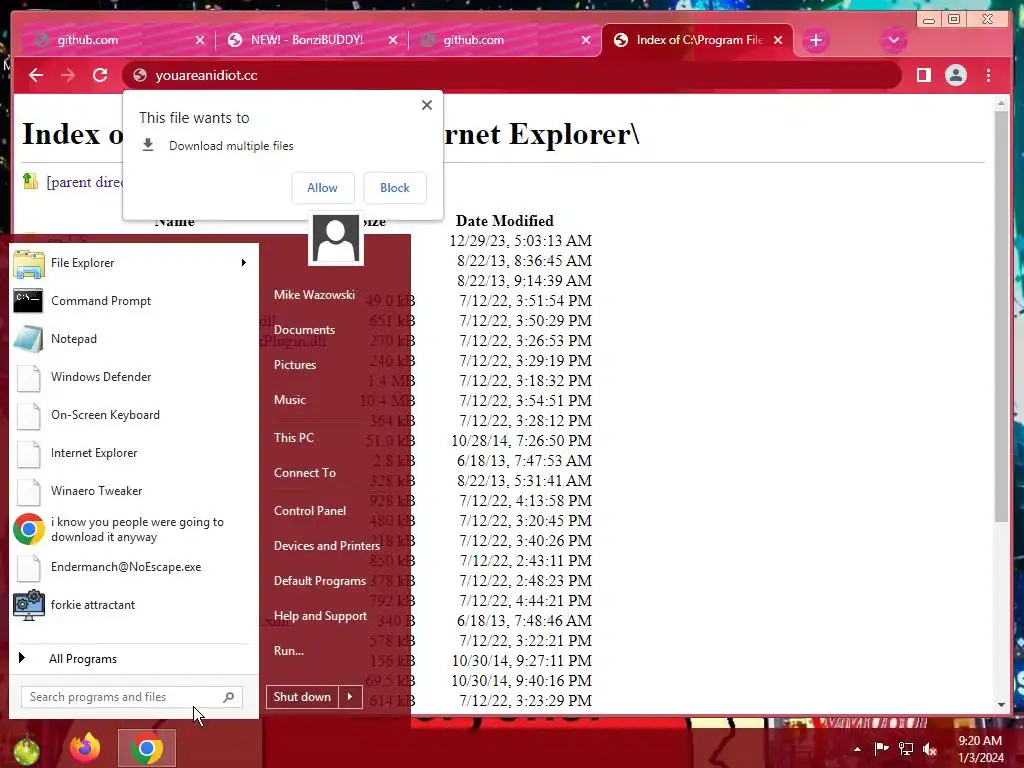The height and width of the screenshot is (768, 1024).
Task: Switch to the first github.com tab
Action: [x=88, y=40]
